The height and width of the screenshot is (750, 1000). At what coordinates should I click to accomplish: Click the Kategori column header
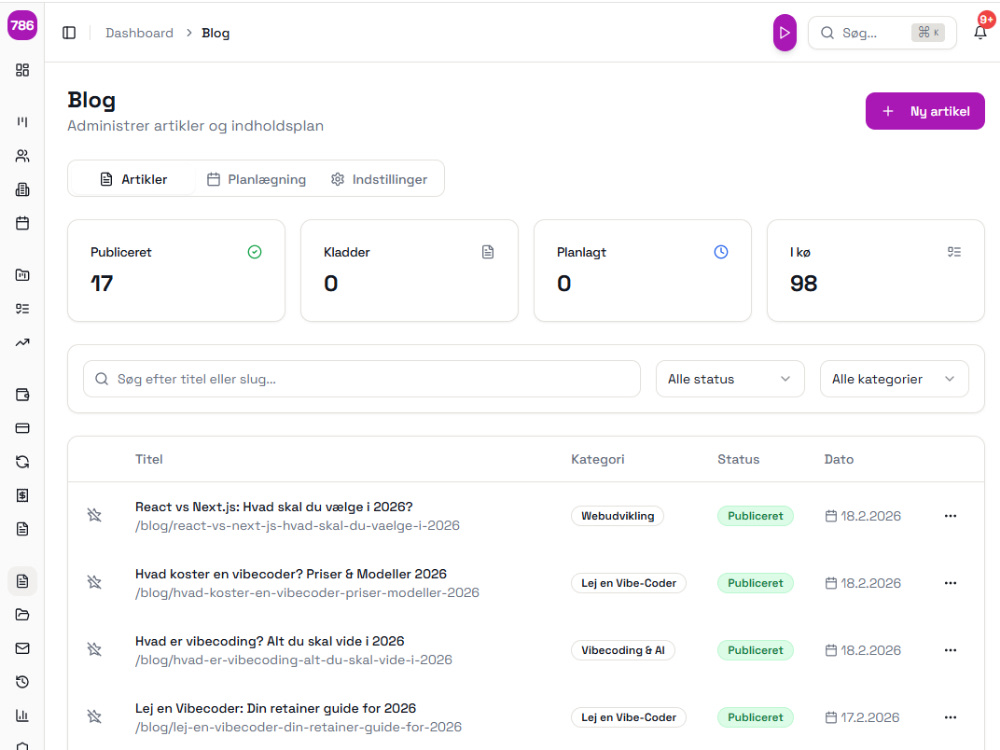tap(598, 459)
